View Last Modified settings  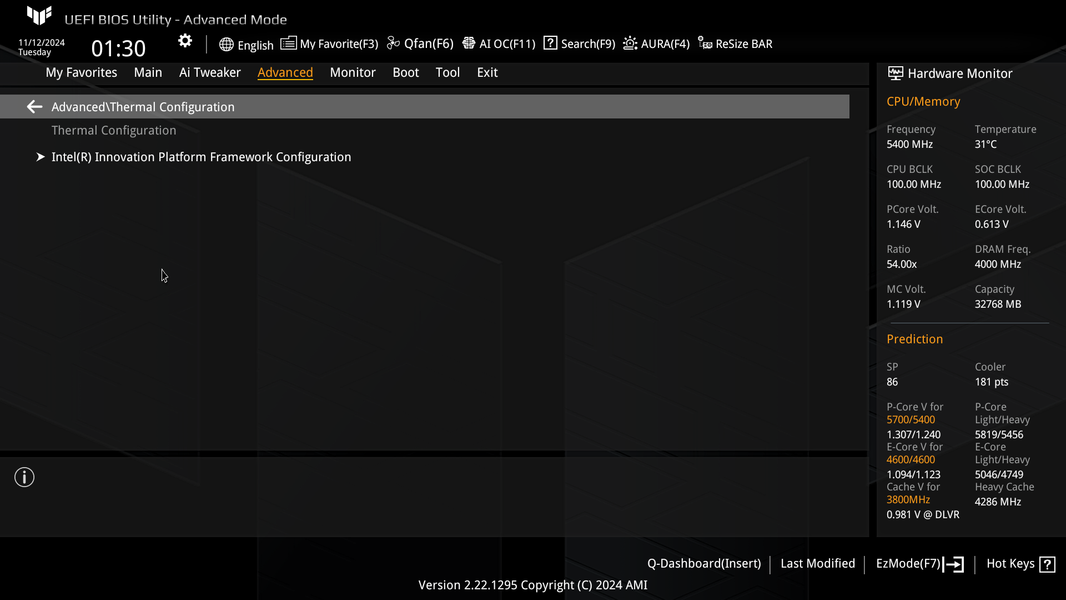click(818, 563)
